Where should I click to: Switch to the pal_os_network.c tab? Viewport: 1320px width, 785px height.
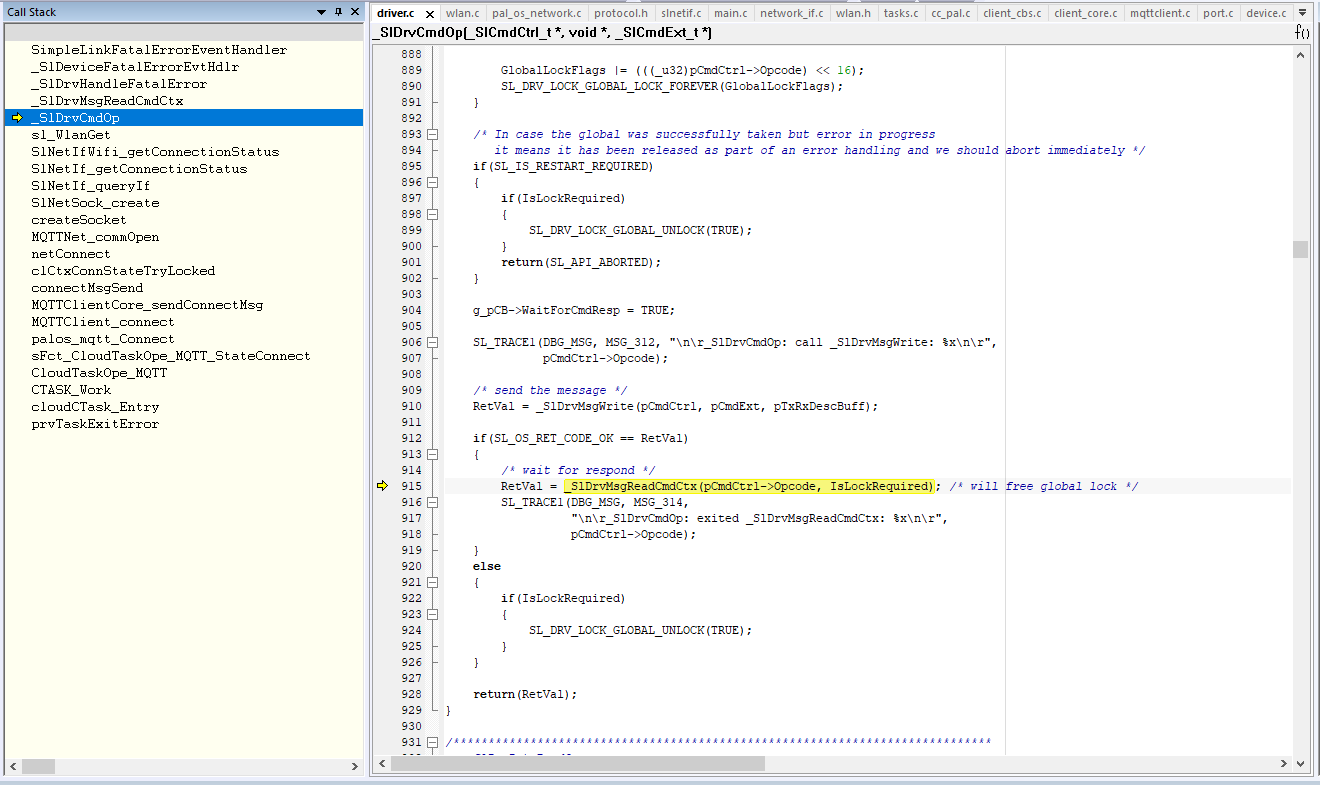click(x=536, y=13)
